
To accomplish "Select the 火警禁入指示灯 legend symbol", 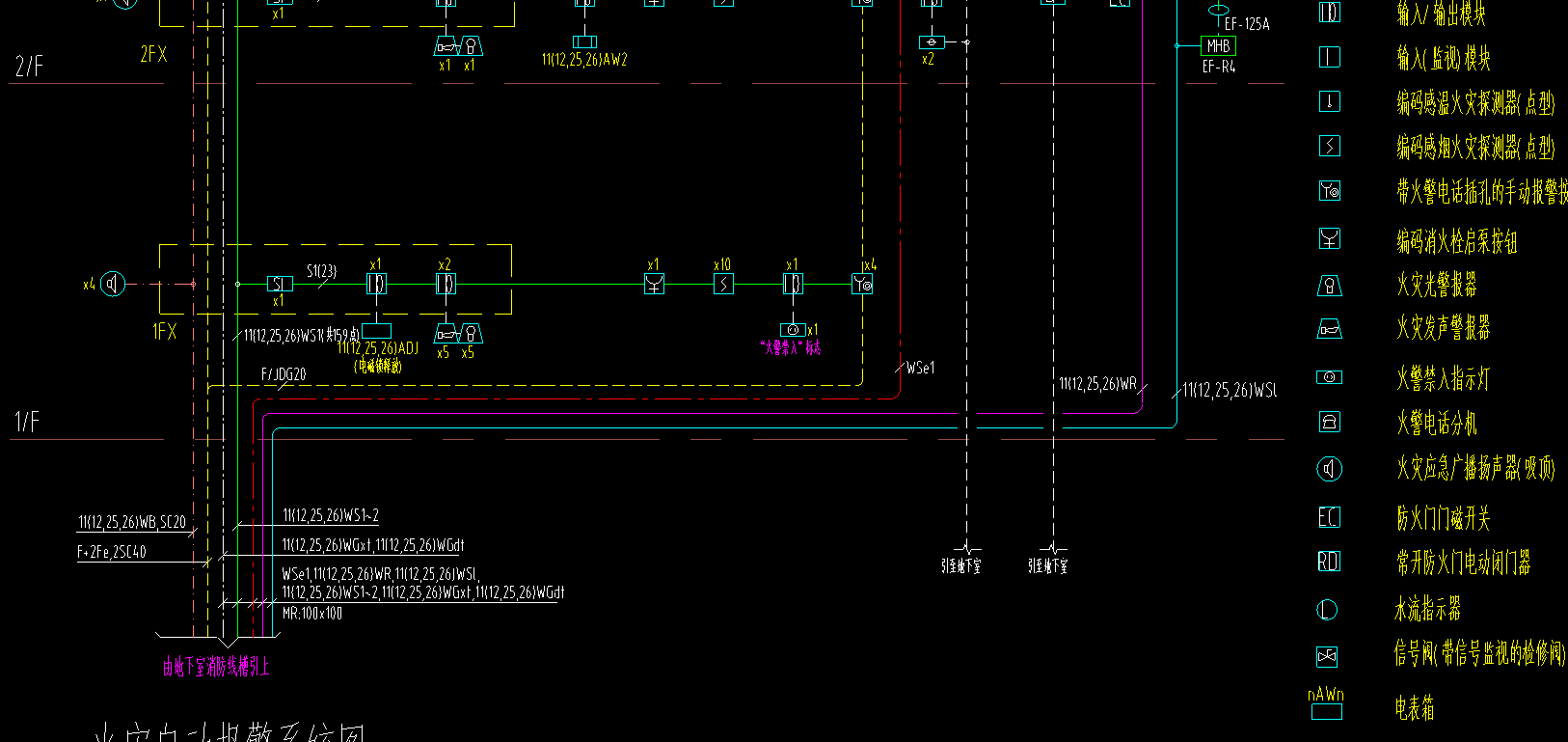I will tap(1329, 377).
